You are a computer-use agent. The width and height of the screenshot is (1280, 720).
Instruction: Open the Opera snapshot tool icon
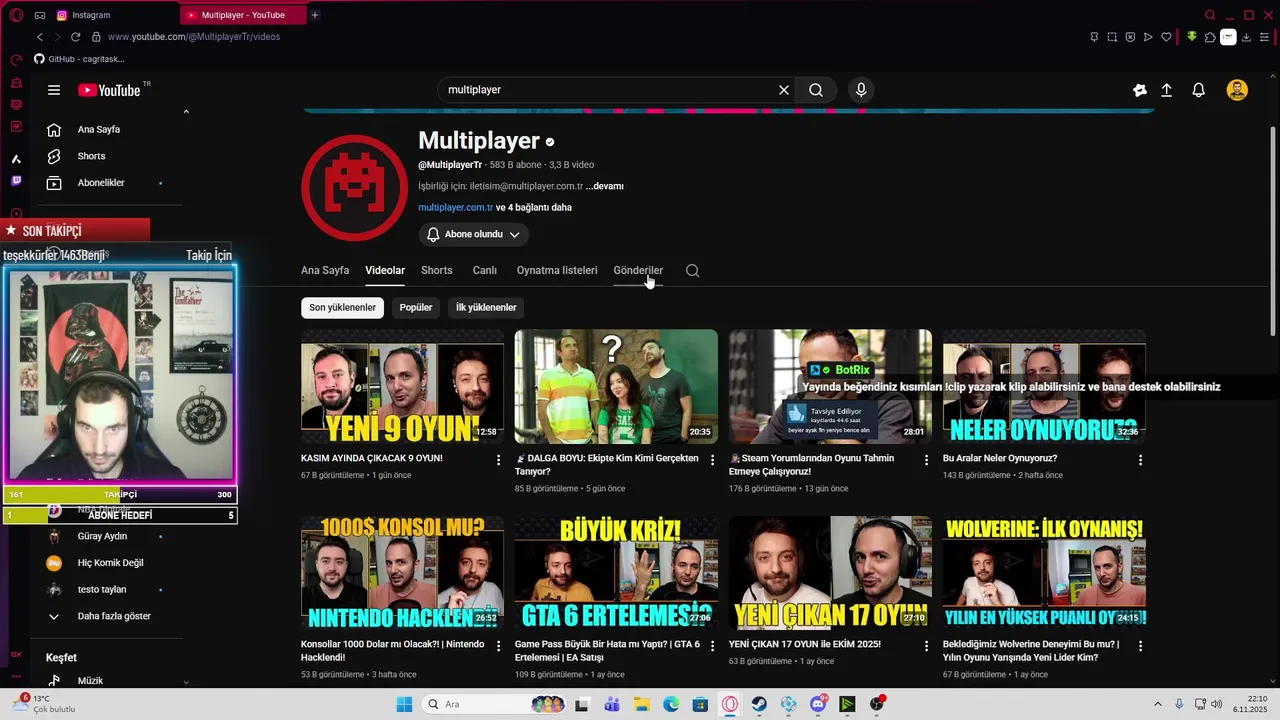point(1112,37)
